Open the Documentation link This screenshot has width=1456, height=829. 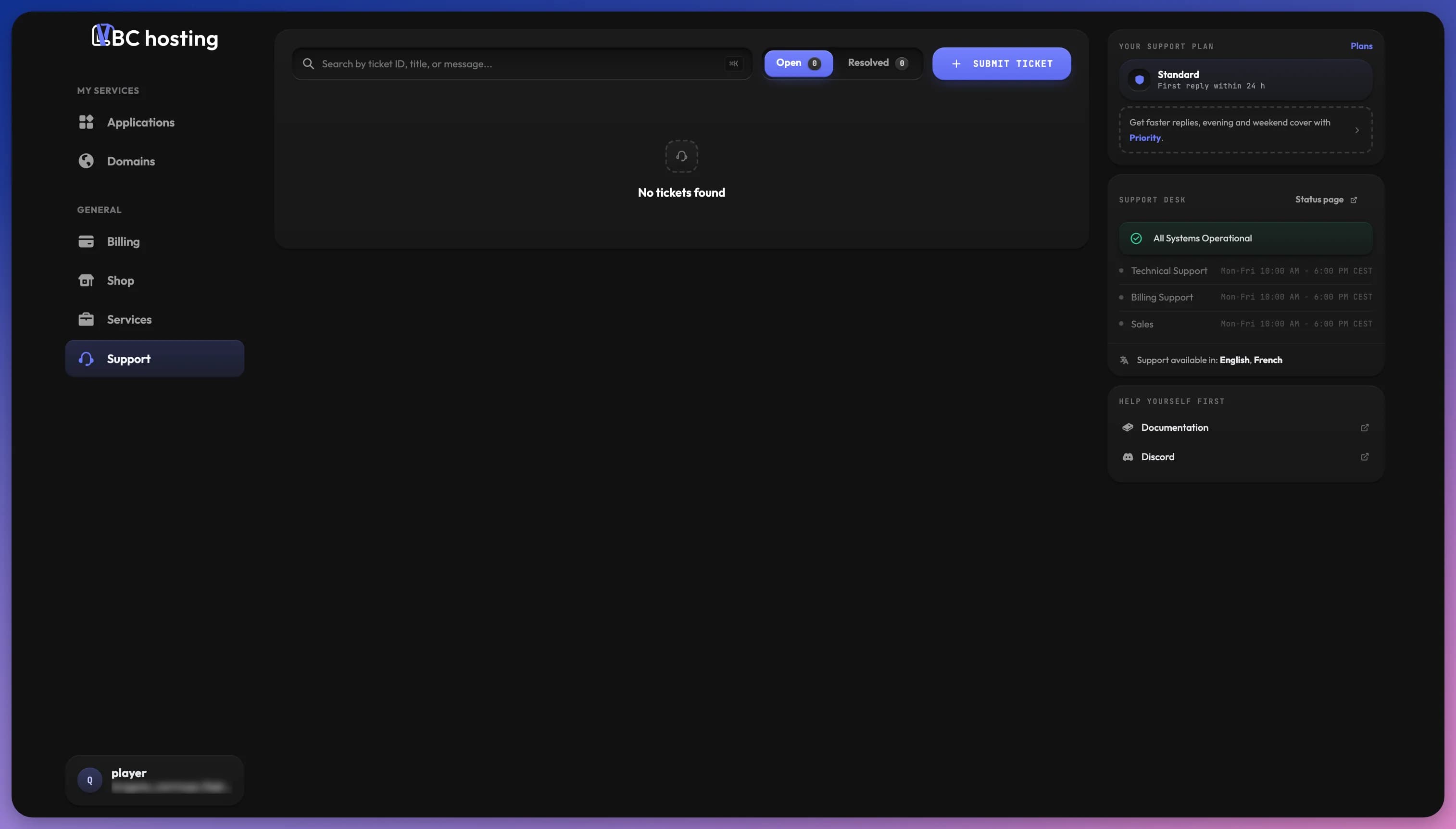(x=1245, y=427)
